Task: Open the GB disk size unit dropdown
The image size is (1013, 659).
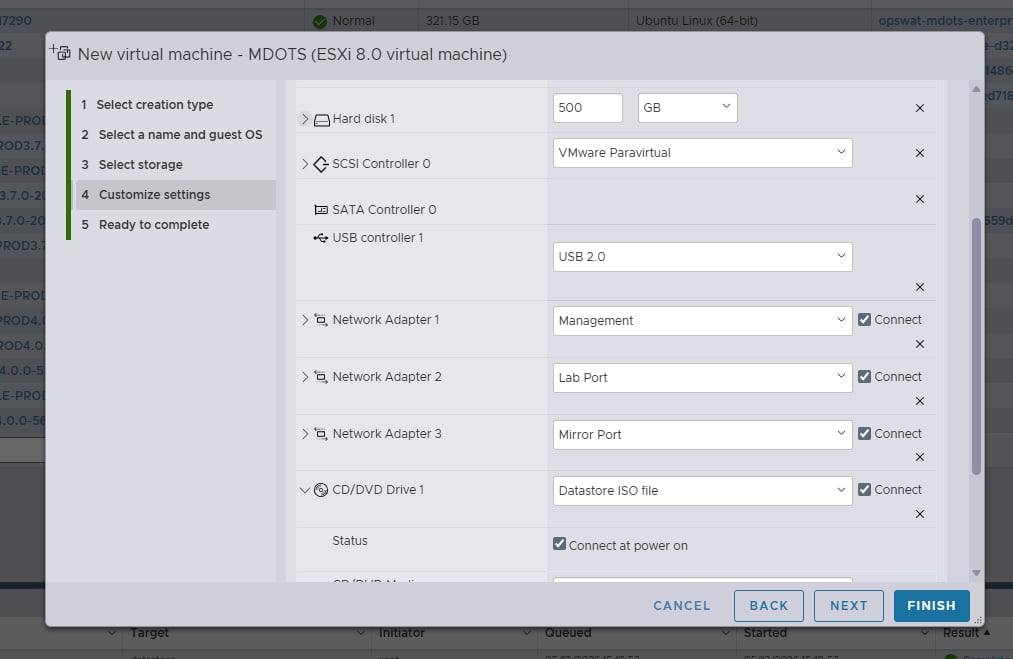Action: tap(687, 108)
